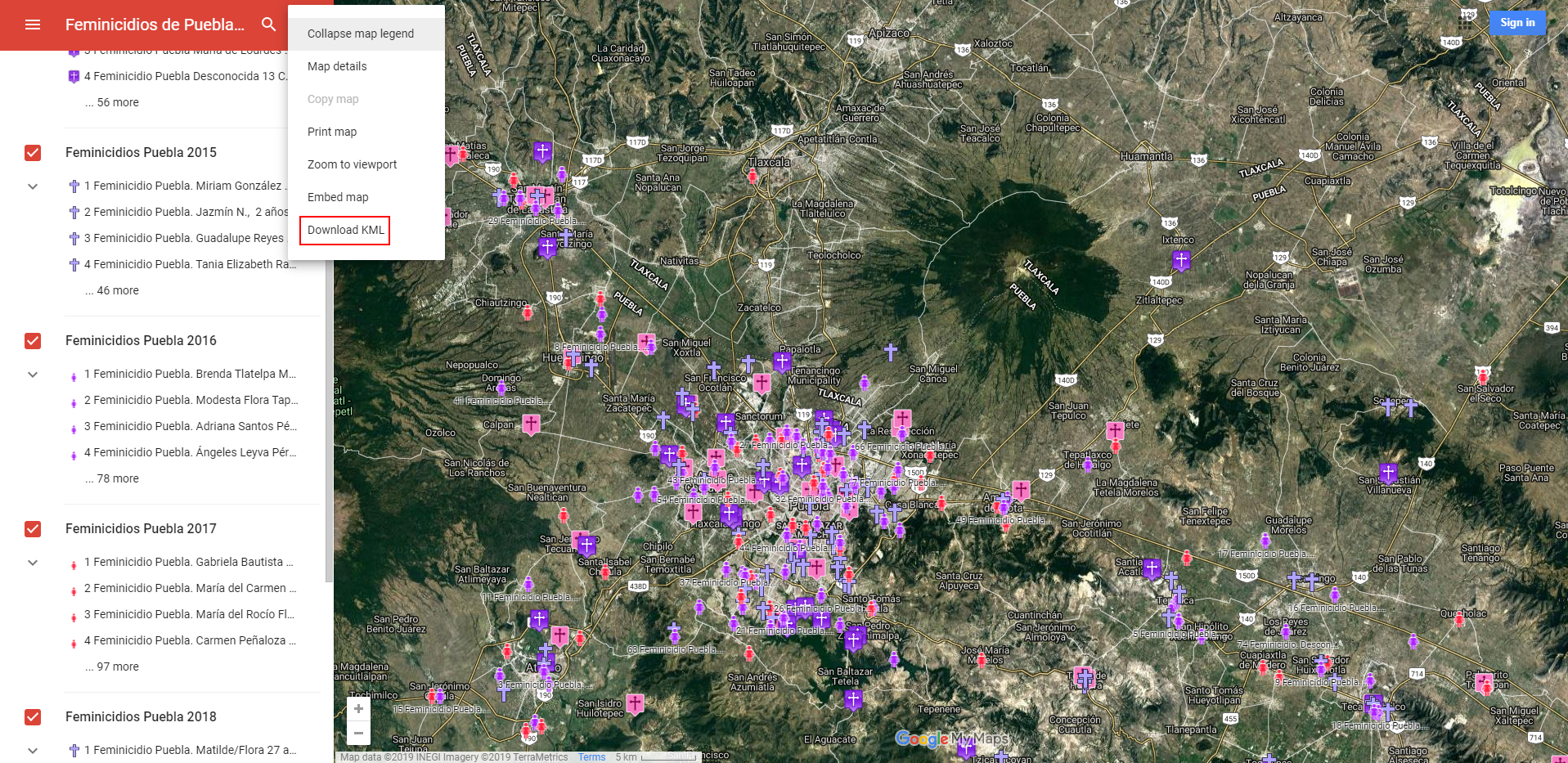
Task: Open the Feminicidios Puebla 2015 layer title
Action: coord(141,153)
